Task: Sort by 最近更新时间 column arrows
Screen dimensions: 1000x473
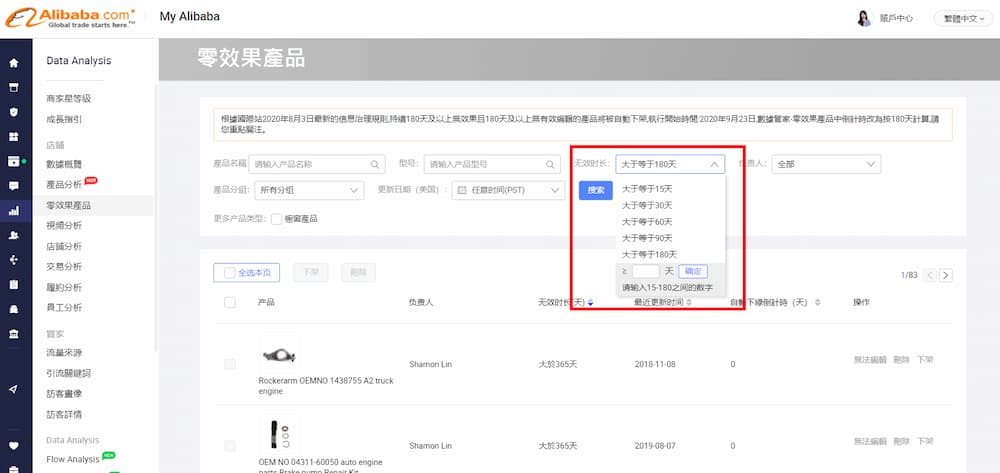Action: 689,302
